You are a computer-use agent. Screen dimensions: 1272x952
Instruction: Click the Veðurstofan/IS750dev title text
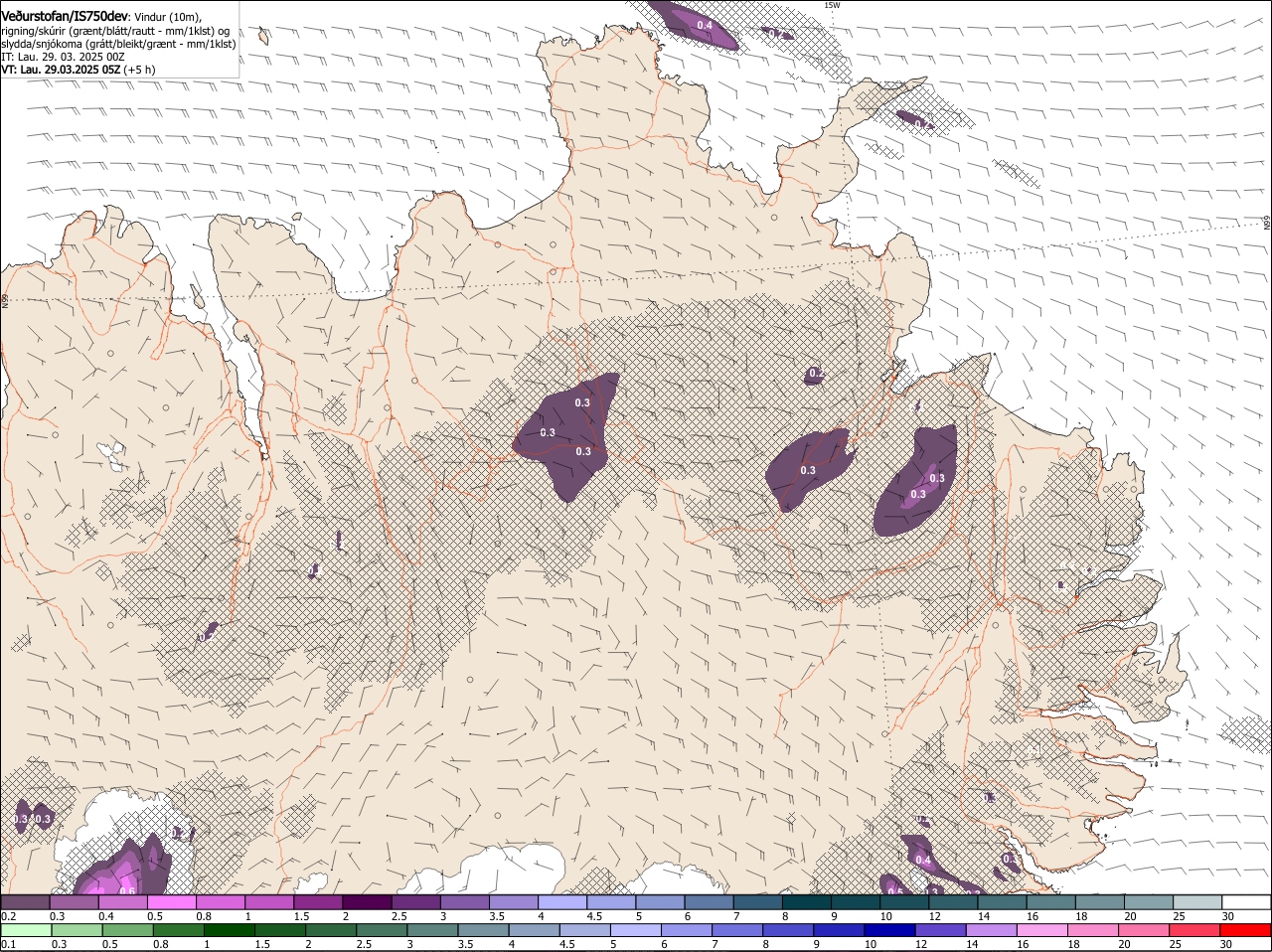(x=65, y=17)
